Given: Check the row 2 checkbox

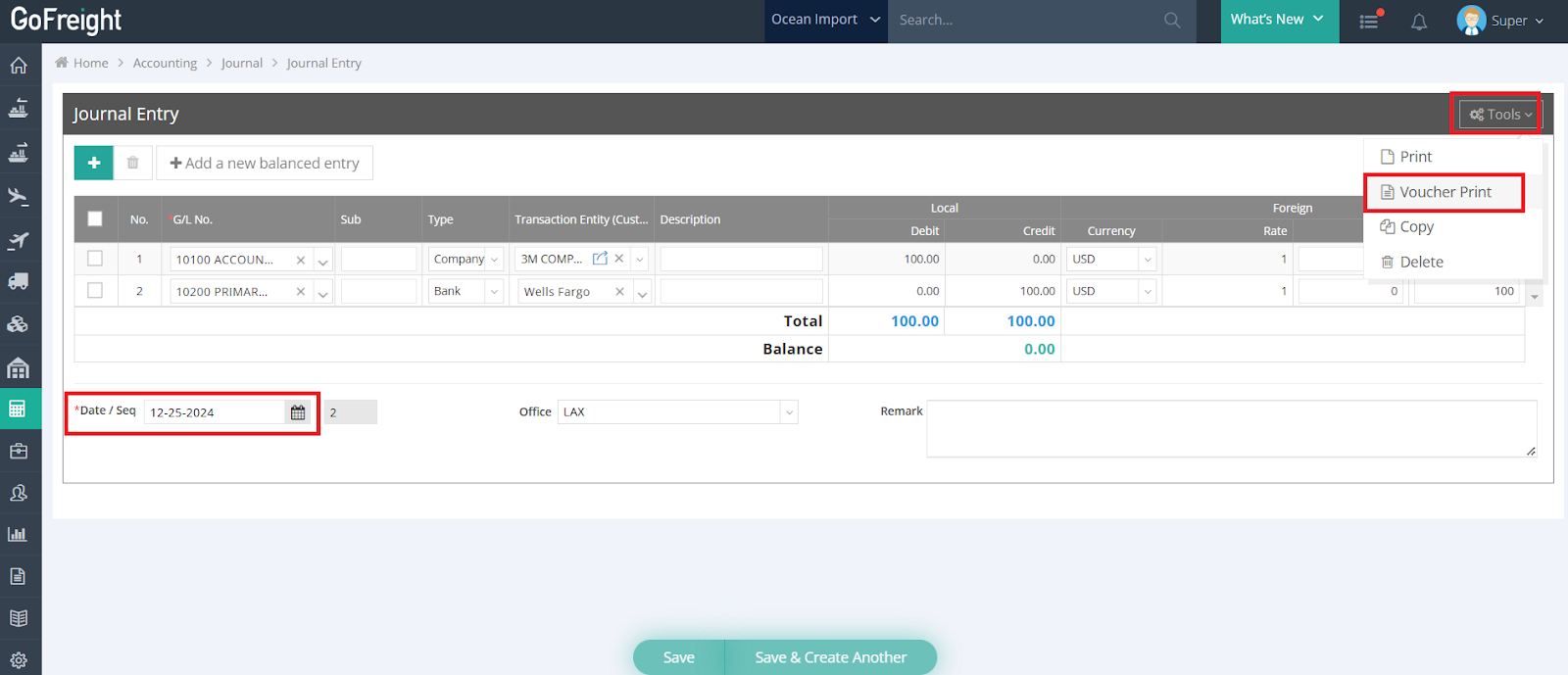Looking at the screenshot, I should click(95, 291).
